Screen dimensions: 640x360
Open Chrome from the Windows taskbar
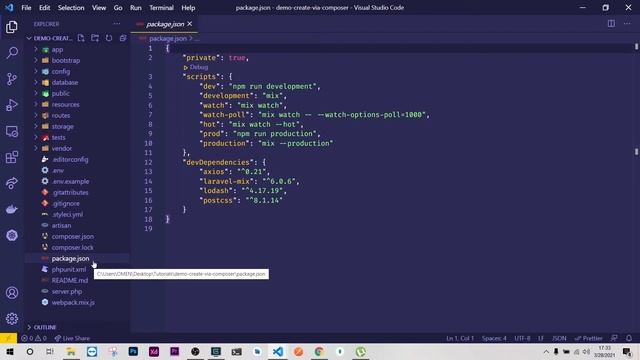point(319,351)
